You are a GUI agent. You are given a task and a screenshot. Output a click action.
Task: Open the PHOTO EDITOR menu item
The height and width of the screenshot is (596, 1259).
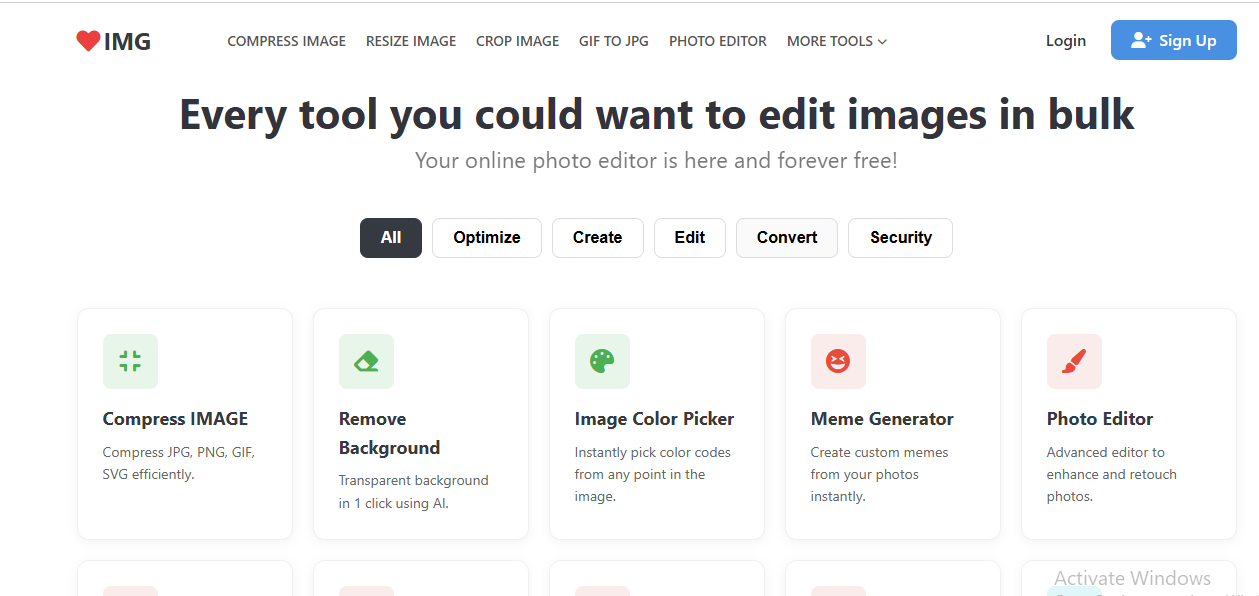717,41
